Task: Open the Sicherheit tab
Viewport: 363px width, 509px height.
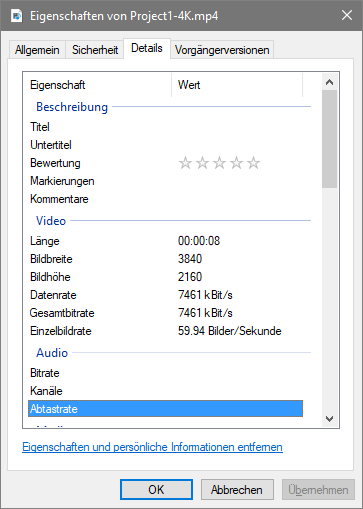Action: (95, 50)
